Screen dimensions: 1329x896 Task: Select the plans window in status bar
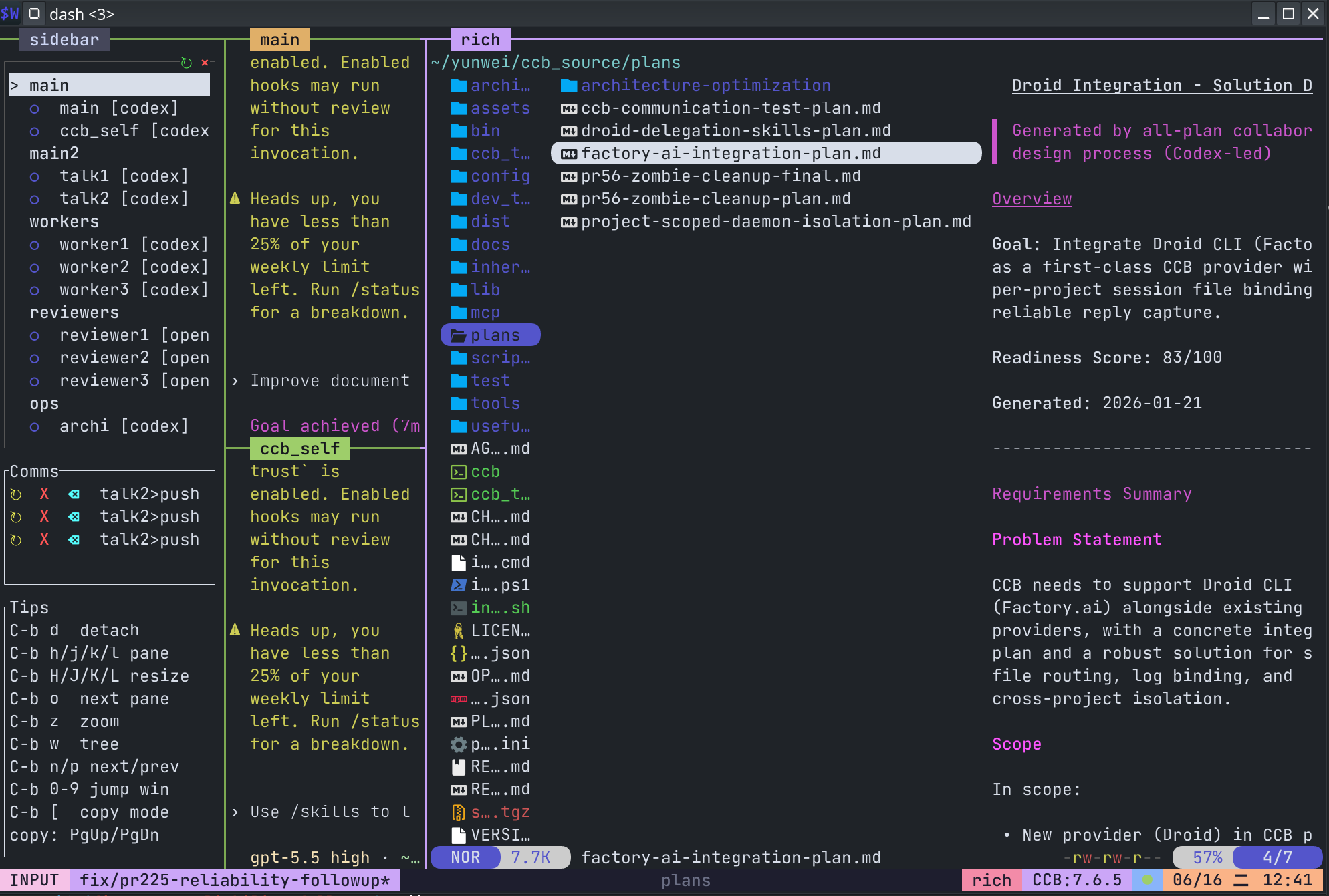686,880
